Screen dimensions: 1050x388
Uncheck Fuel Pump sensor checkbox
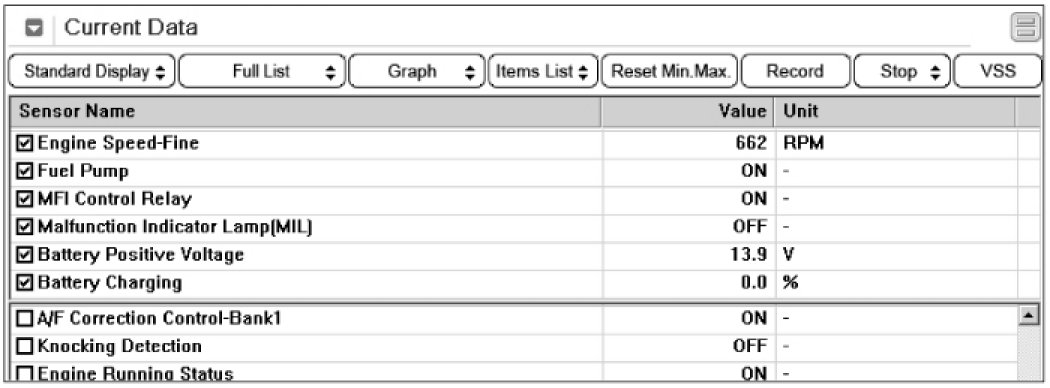[25, 171]
